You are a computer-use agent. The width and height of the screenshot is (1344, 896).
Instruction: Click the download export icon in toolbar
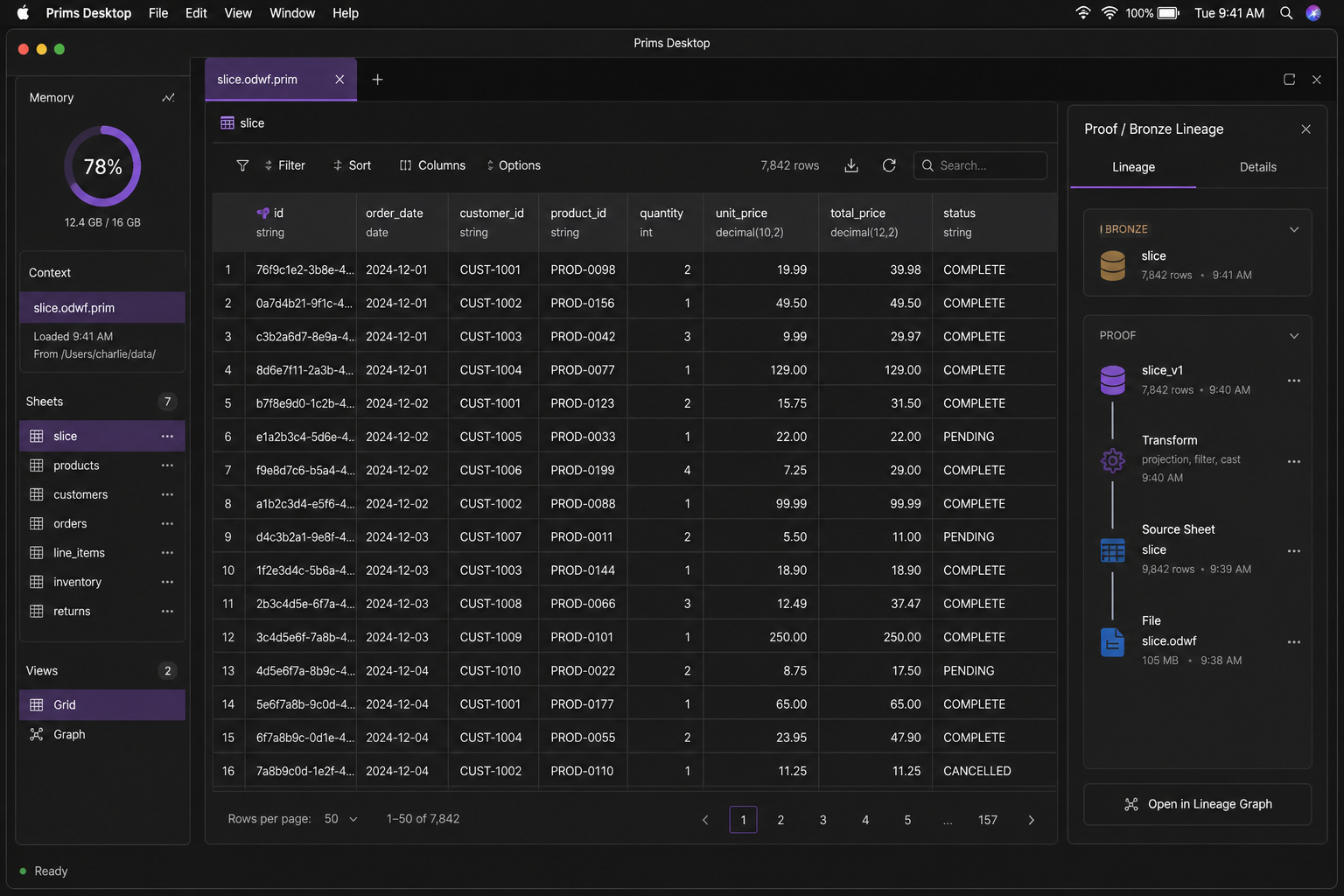pyautogui.click(x=851, y=165)
